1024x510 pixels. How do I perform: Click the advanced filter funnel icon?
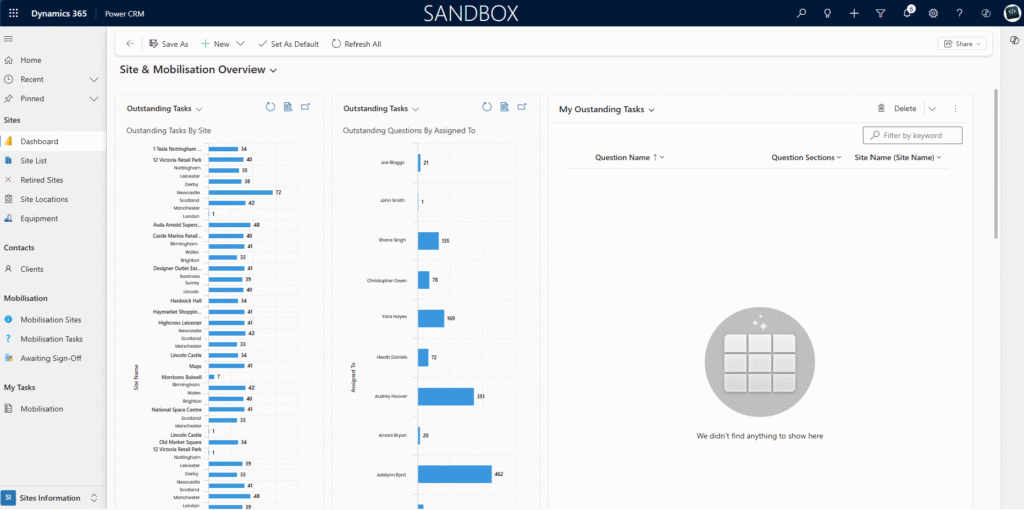[x=880, y=13]
